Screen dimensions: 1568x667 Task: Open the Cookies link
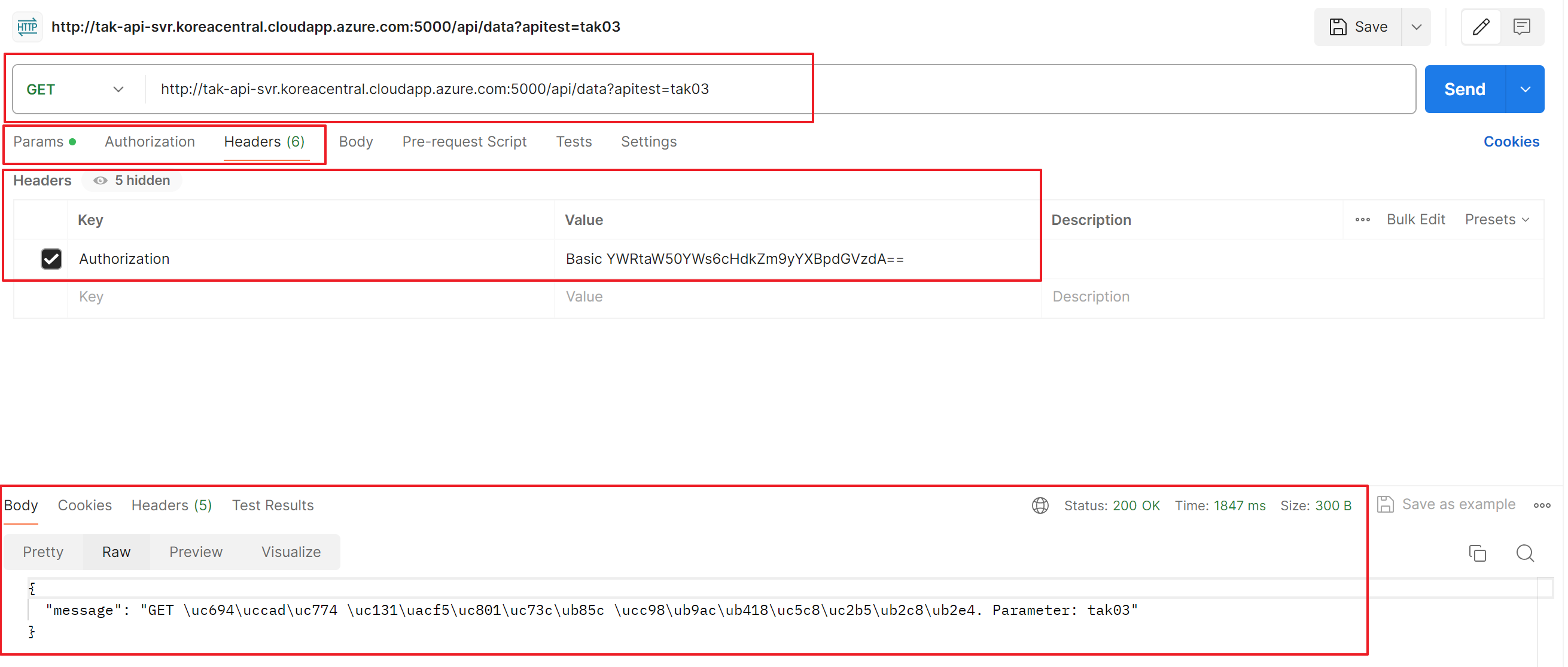[x=1511, y=142]
